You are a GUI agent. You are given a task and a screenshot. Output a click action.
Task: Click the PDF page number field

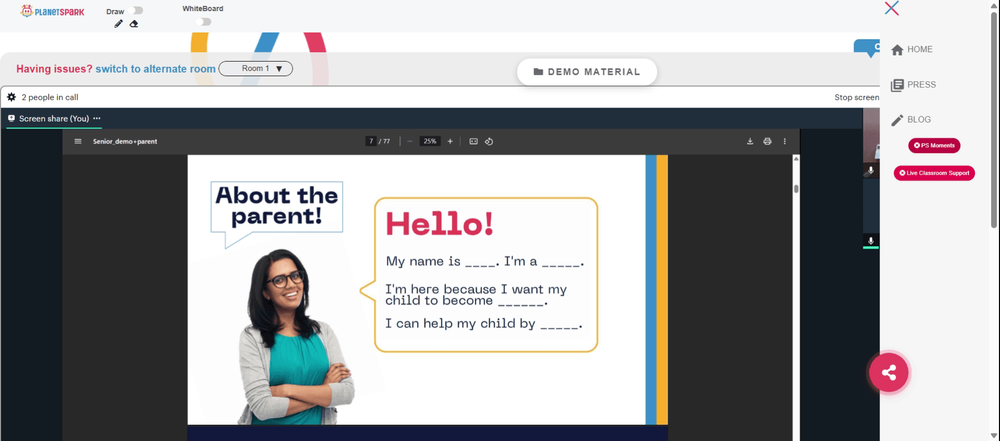click(371, 141)
